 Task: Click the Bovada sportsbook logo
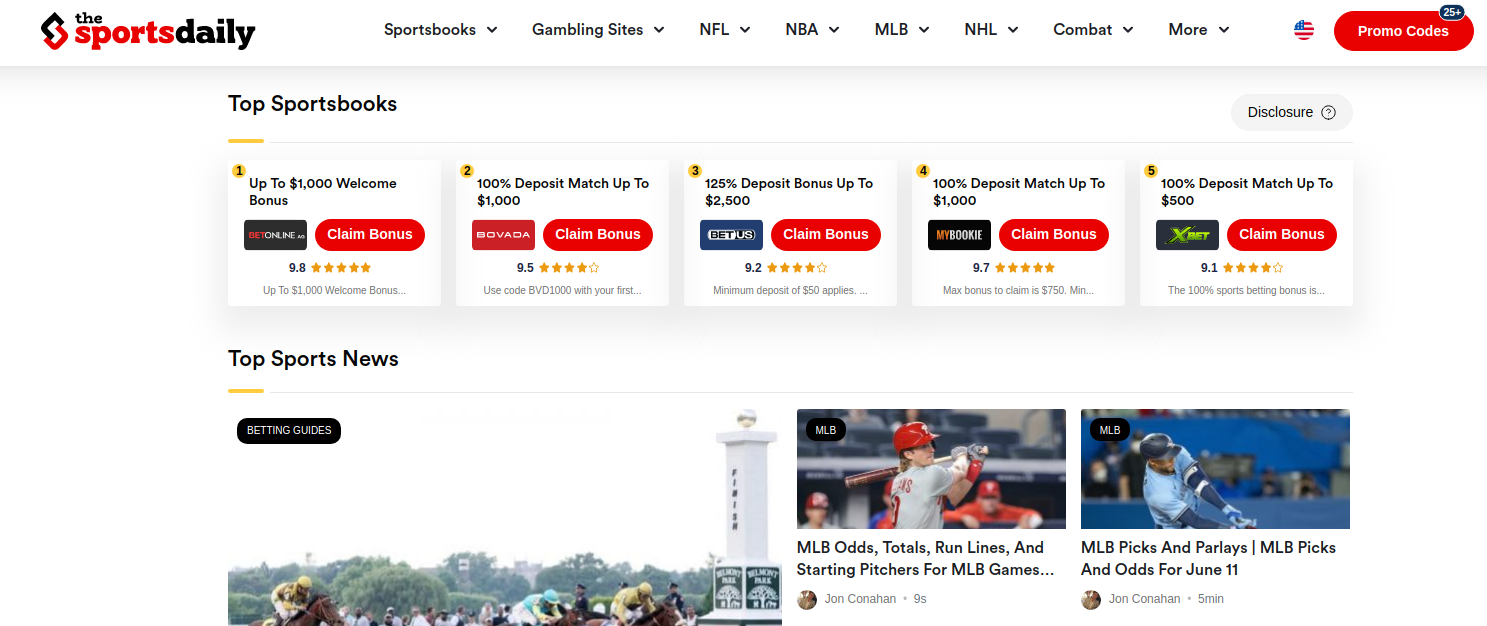503,235
